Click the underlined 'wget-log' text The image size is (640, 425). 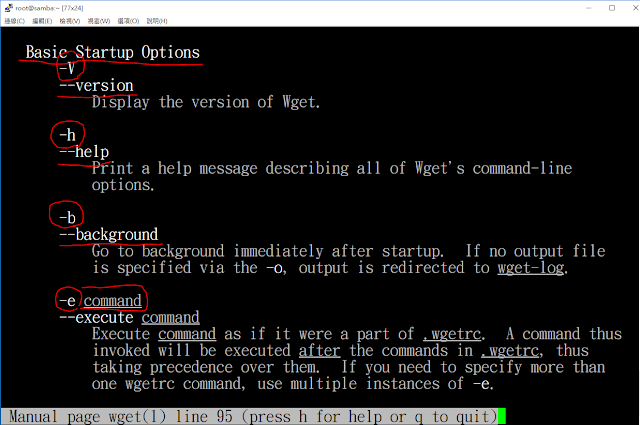[x=531, y=268]
